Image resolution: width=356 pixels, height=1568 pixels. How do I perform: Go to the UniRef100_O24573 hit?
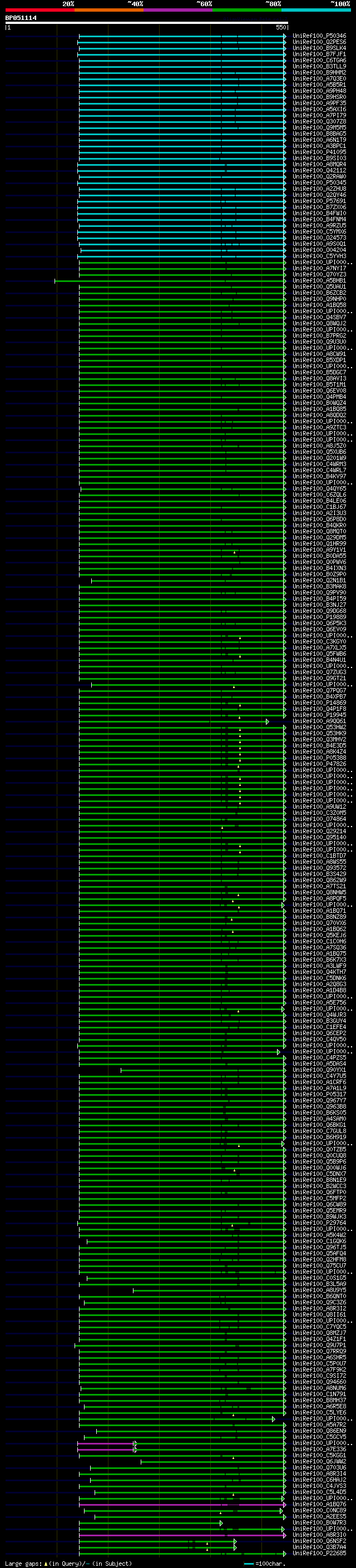tap(319, 238)
